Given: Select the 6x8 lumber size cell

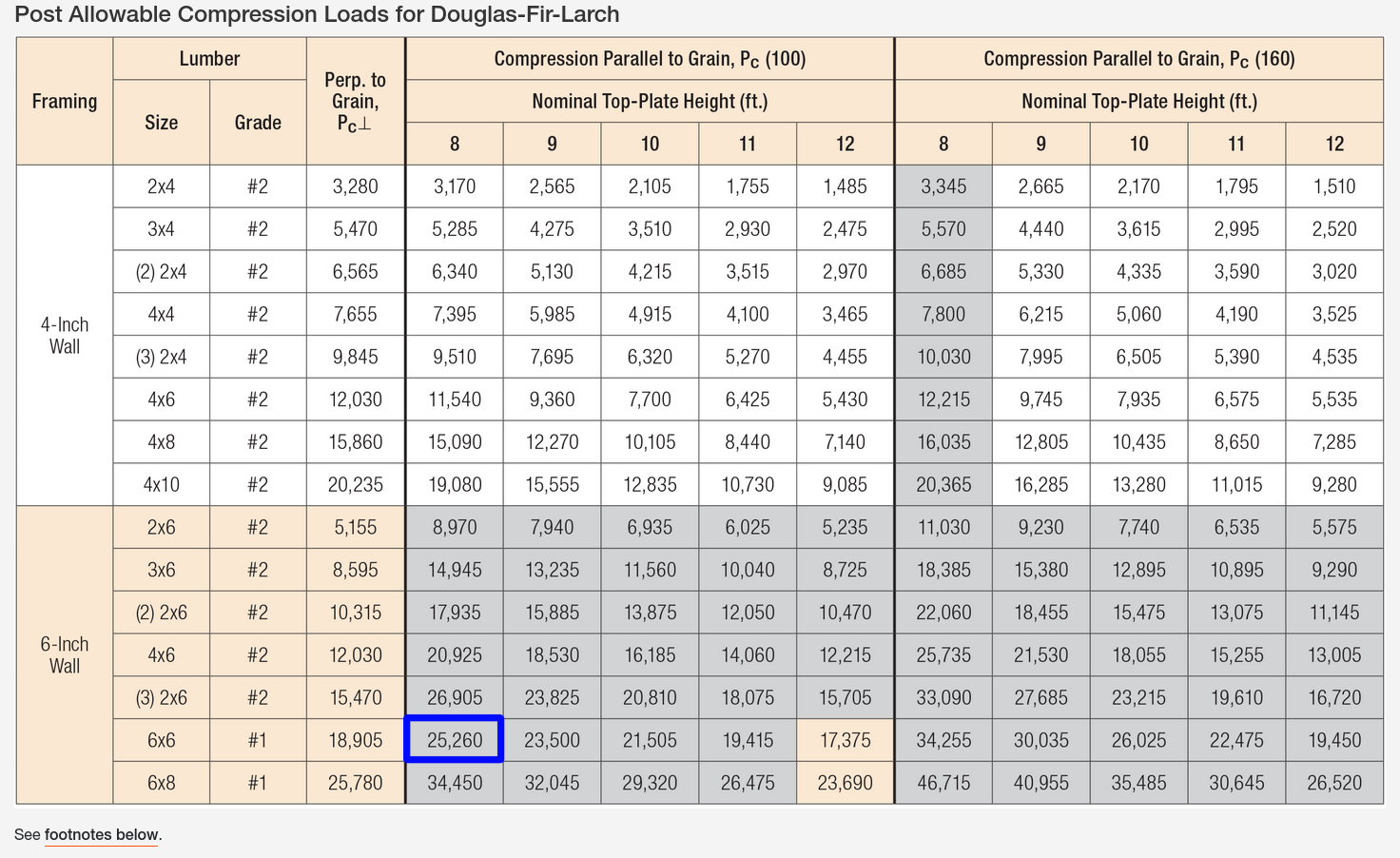Looking at the screenshot, I should point(161,783).
